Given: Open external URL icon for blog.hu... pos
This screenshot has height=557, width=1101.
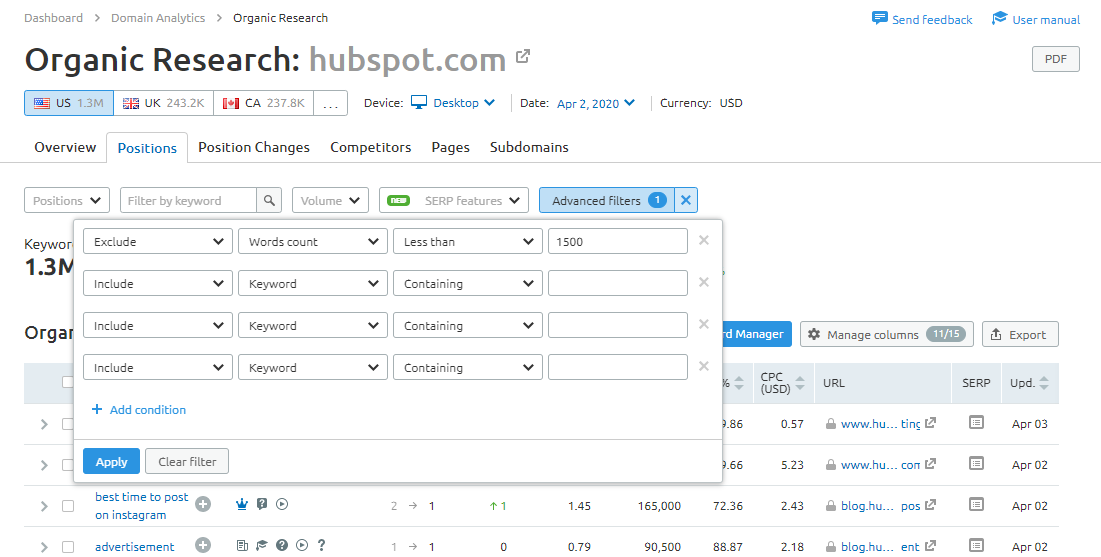Looking at the screenshot, I should pos(930,504).
